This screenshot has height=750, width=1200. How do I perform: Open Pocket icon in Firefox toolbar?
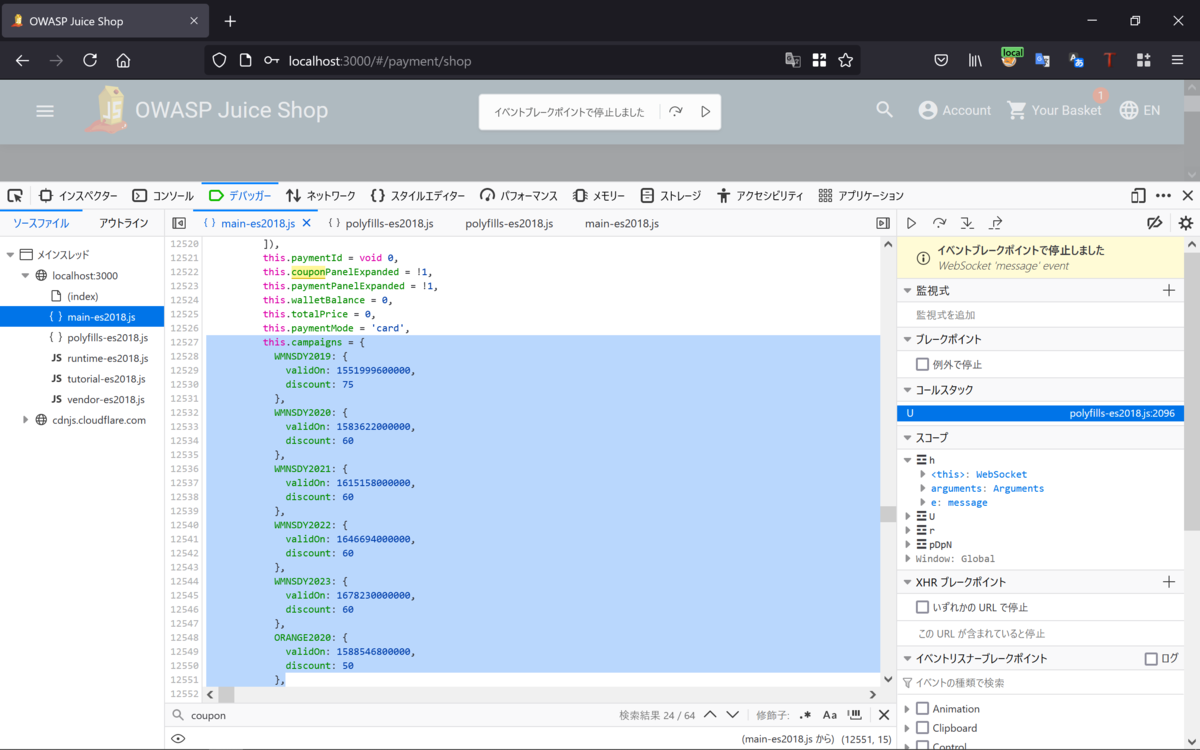coord(941,60)
